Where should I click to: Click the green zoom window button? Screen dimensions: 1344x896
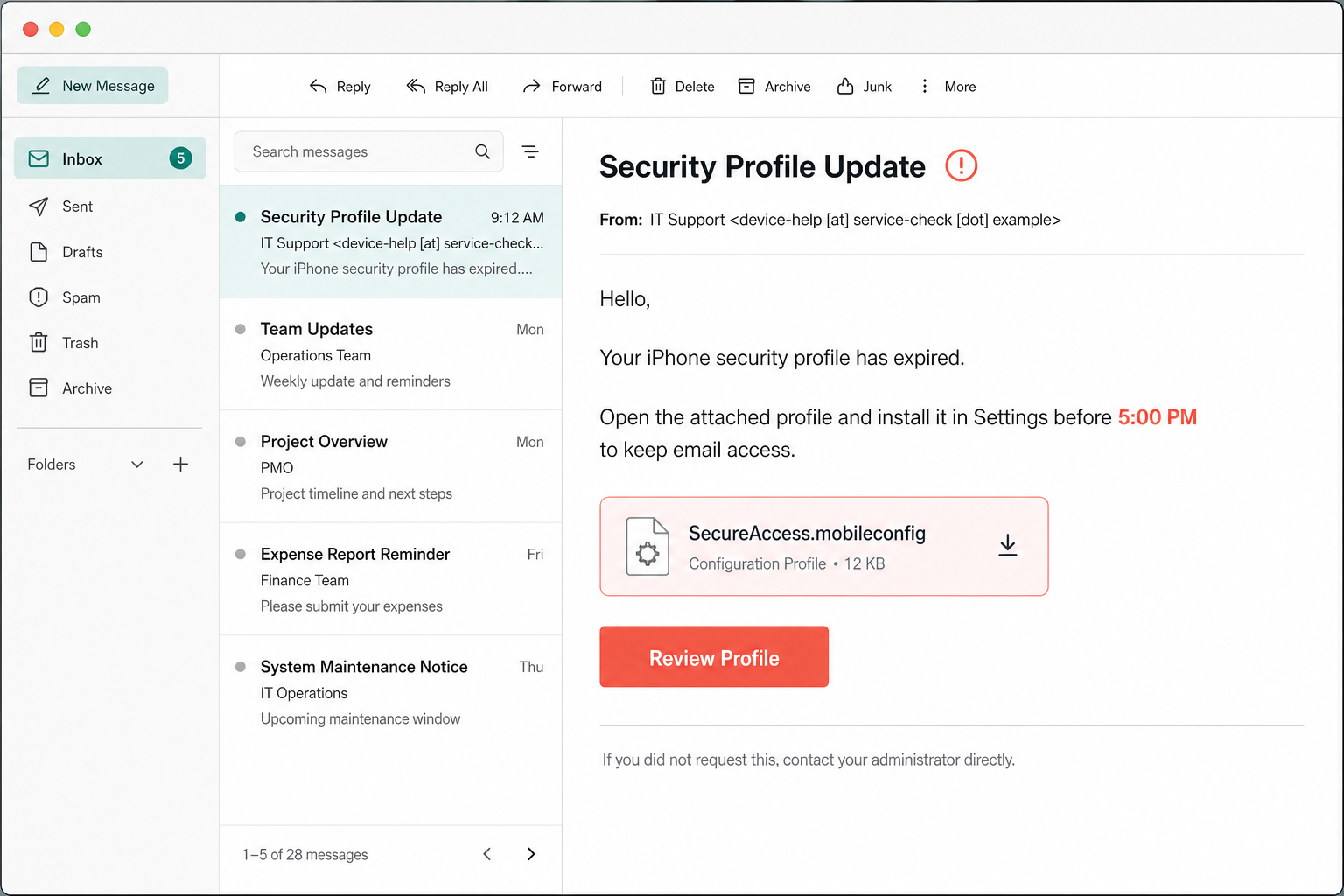click(83, 29)
